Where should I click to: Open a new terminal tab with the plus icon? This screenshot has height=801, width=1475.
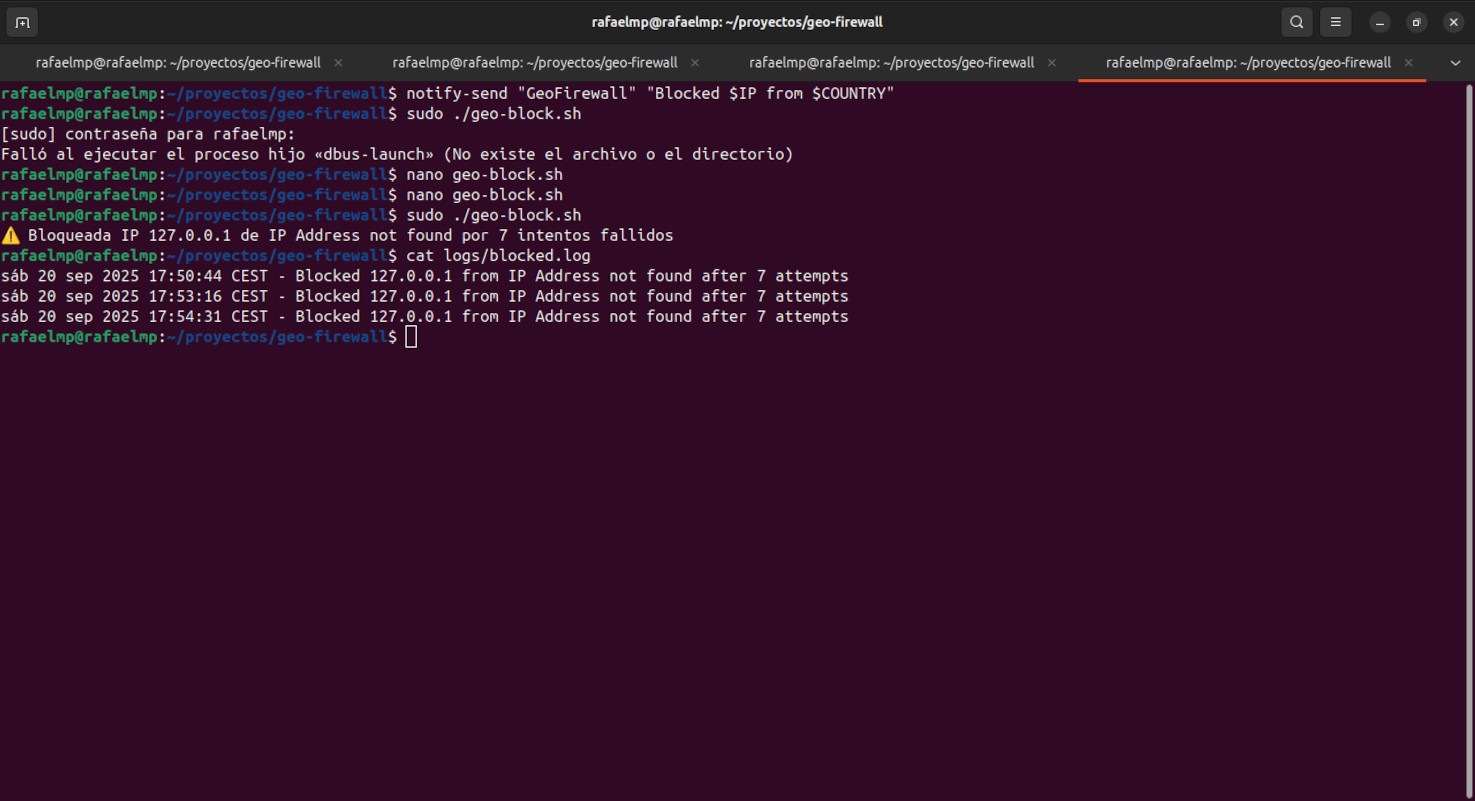tap(22, 22)
